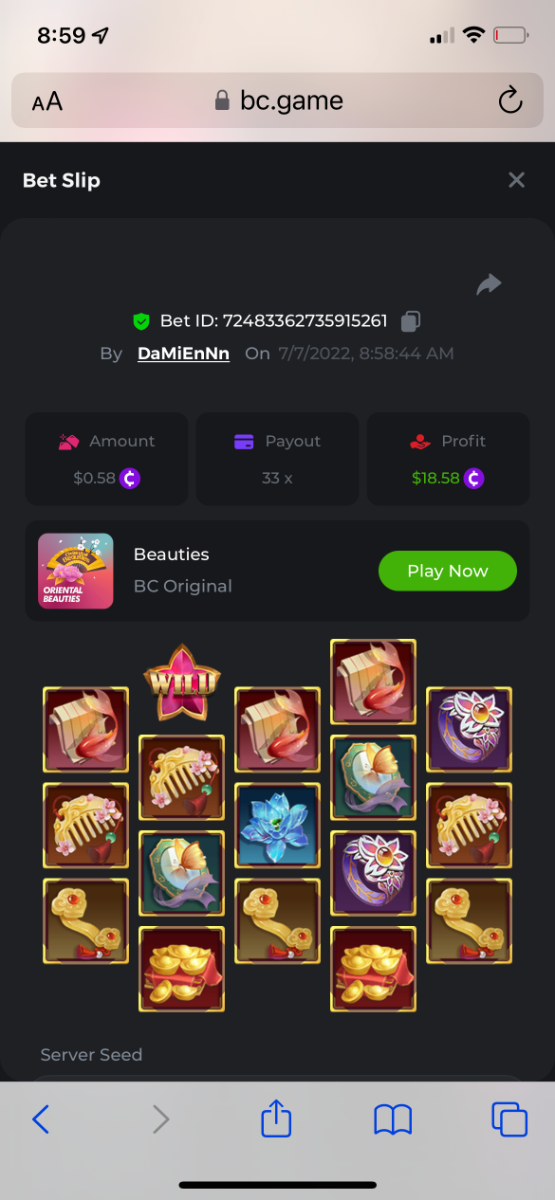Image resolution: width=555 pixels, height=1200 pixels.
Task: Tap the Amount $0.58 box
Action: (106, 459)
